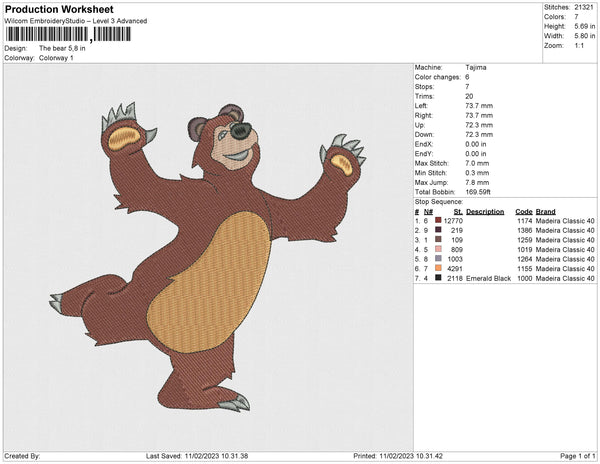Click the 'Emerald Black' description
The width and height of the screenshot is (600, 464).
tap(488, 278)
